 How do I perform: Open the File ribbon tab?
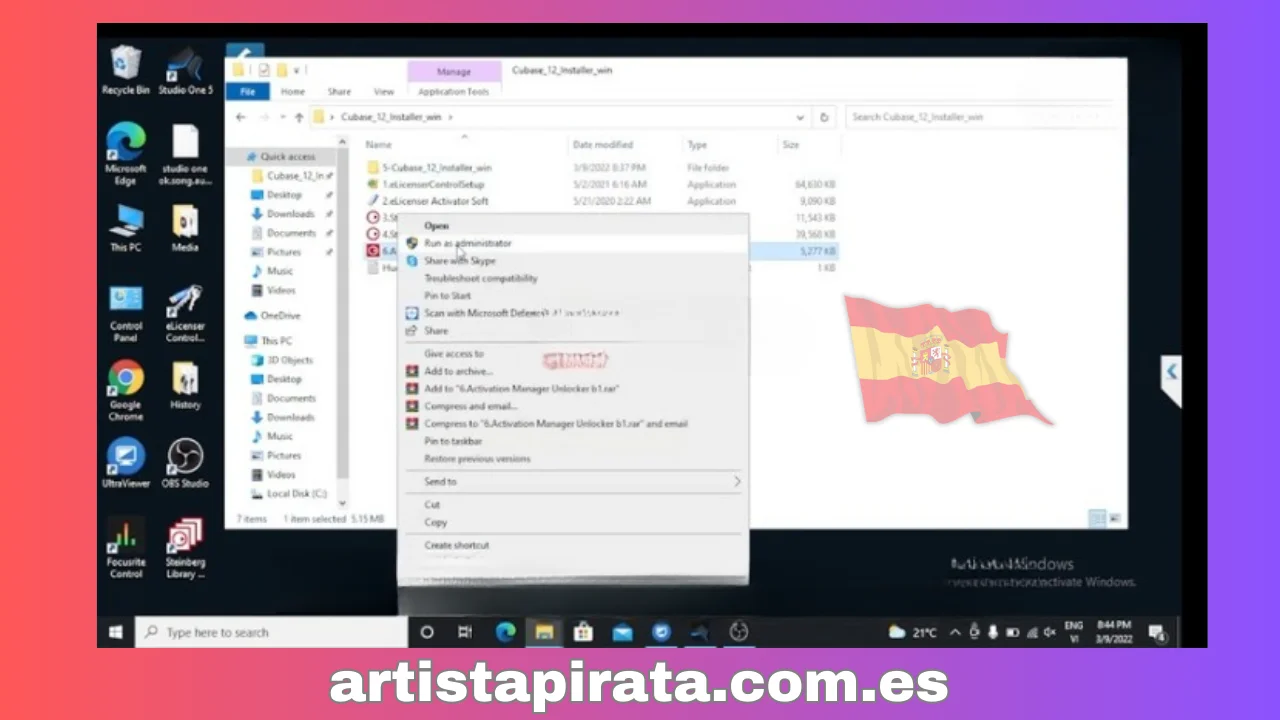click(247, 92)
